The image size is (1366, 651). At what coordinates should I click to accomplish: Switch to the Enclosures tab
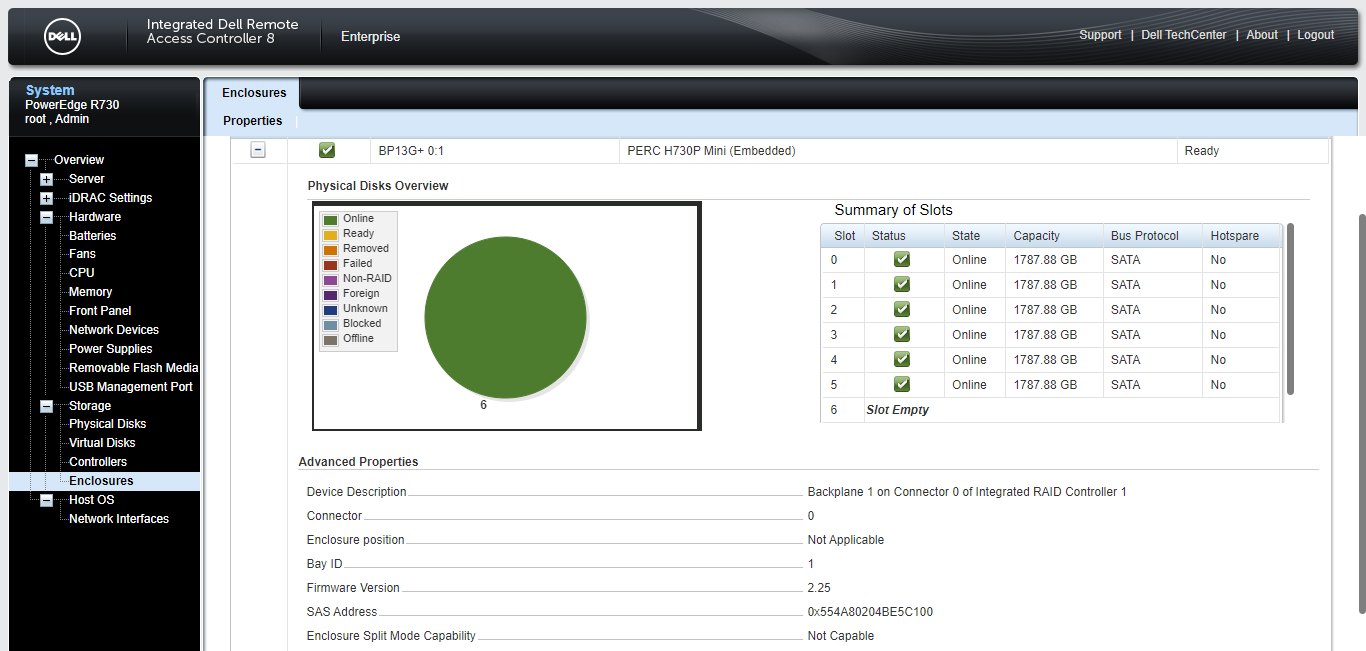(x=254, y=93)
